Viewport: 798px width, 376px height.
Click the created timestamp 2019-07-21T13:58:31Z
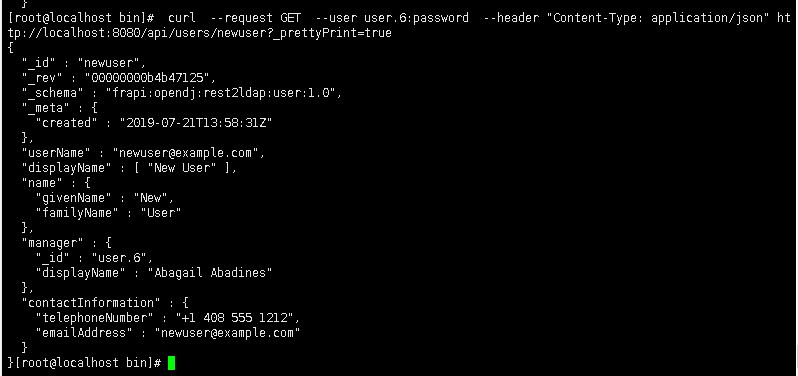(196, 123)
